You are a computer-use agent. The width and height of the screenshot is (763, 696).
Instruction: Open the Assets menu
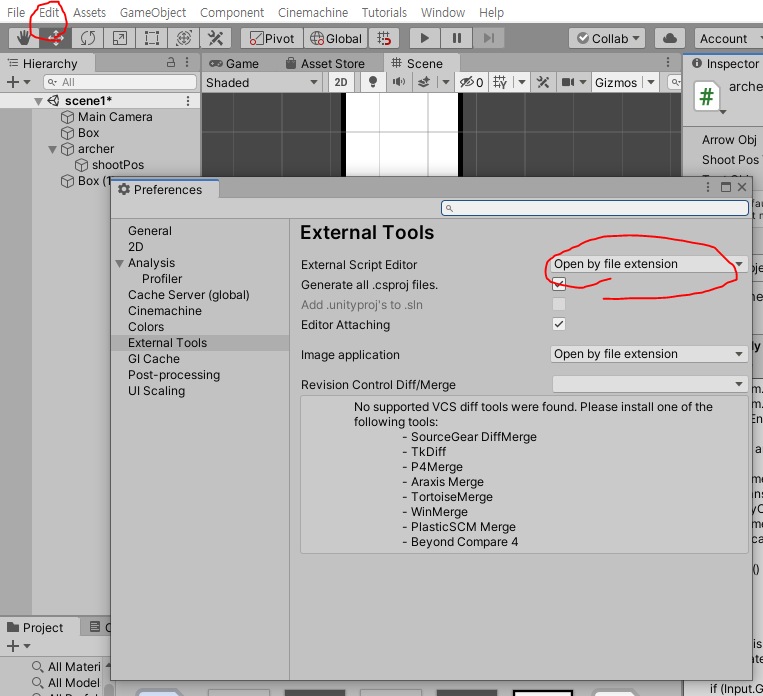89,13
